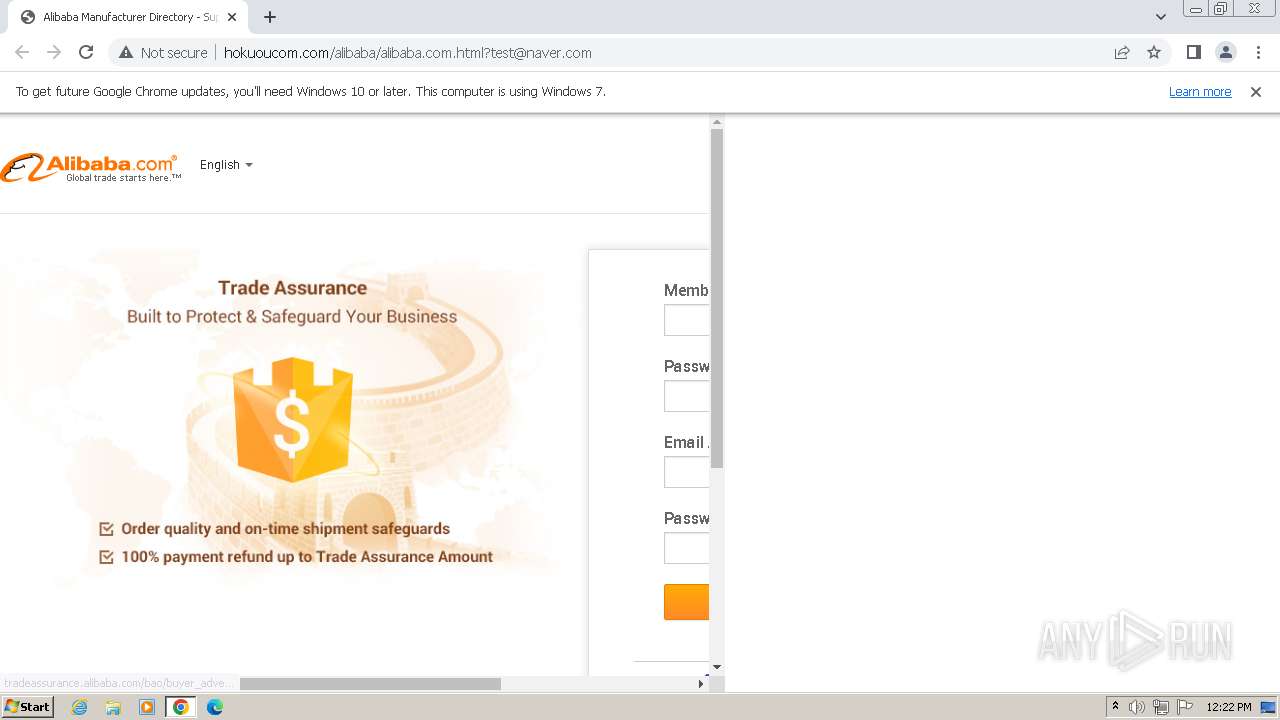The width and height of the screenshot is (1280, 720).
Task: Click the page scroll down arrow
Action: tap(716, 667)
